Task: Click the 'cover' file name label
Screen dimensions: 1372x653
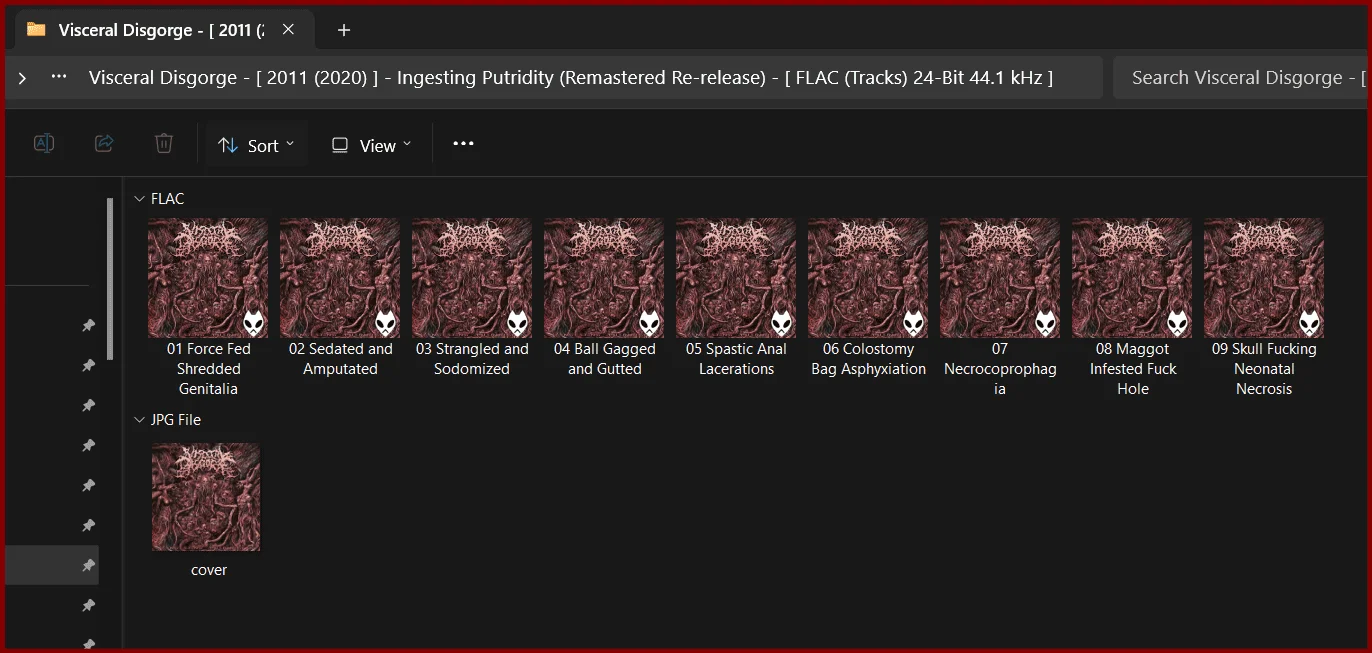Action: pos(209,570)
